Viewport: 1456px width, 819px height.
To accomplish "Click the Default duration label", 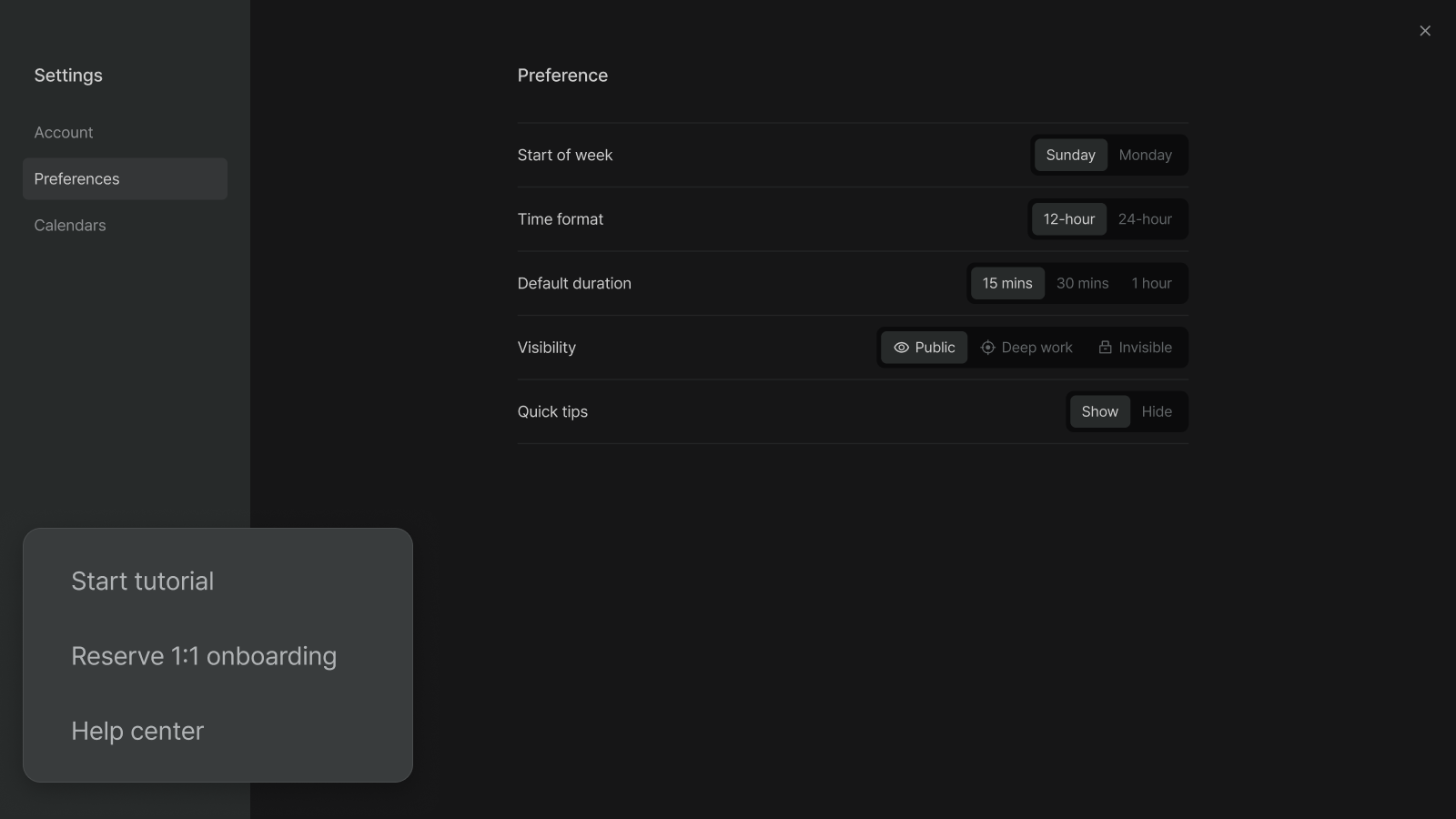I will coord(574,284).
